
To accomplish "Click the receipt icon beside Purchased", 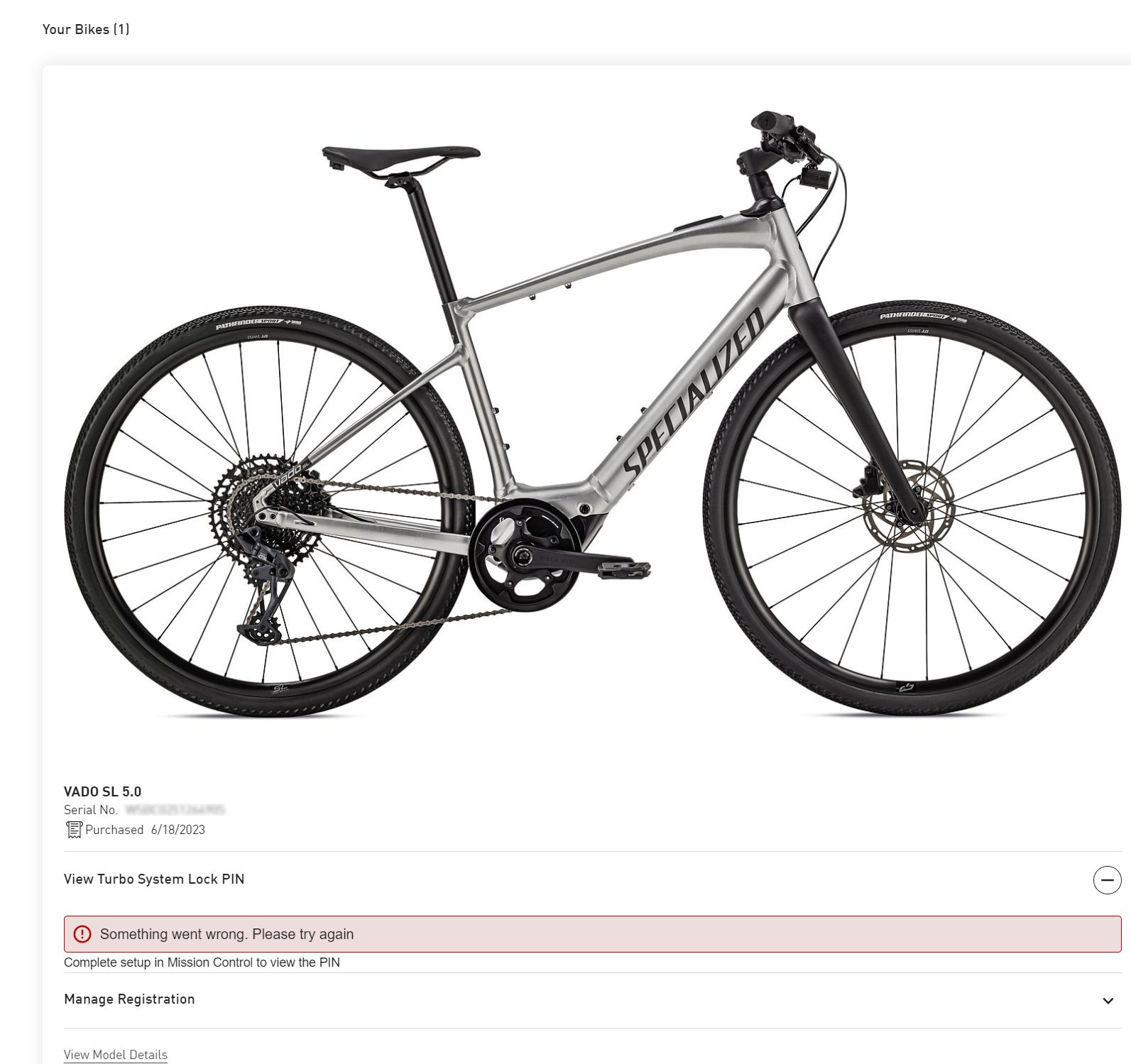I will pyautogui.click(x=74, y=830).
